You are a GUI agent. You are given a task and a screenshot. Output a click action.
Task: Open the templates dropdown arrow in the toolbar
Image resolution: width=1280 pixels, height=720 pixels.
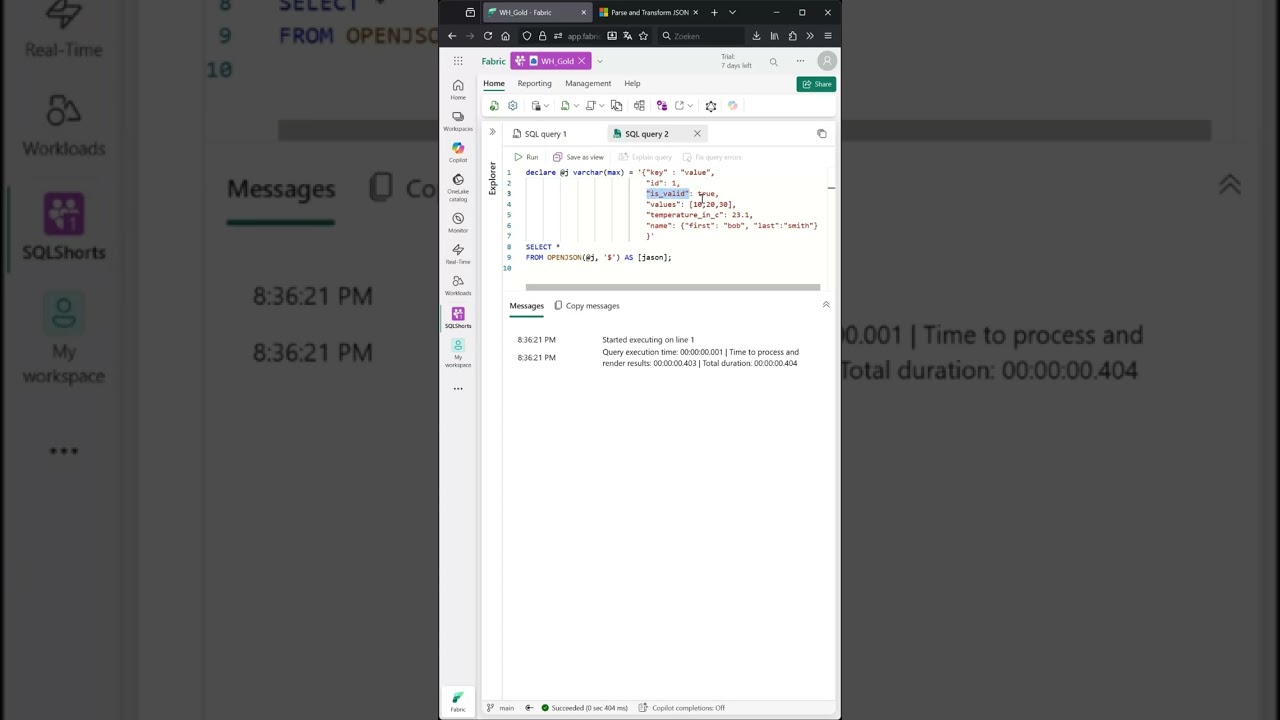601,106
